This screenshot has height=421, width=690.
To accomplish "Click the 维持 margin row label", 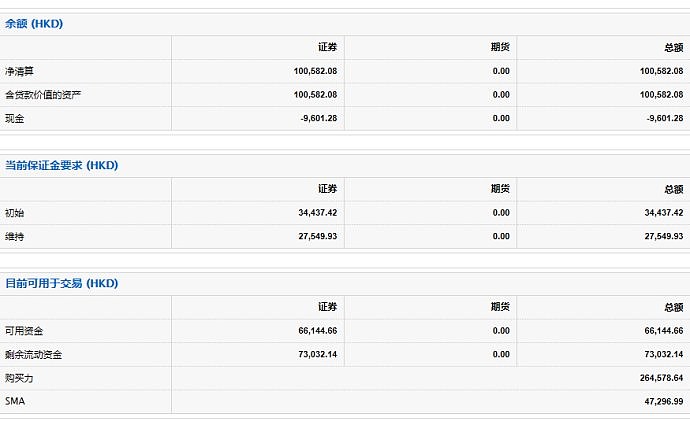I will 15,236.
